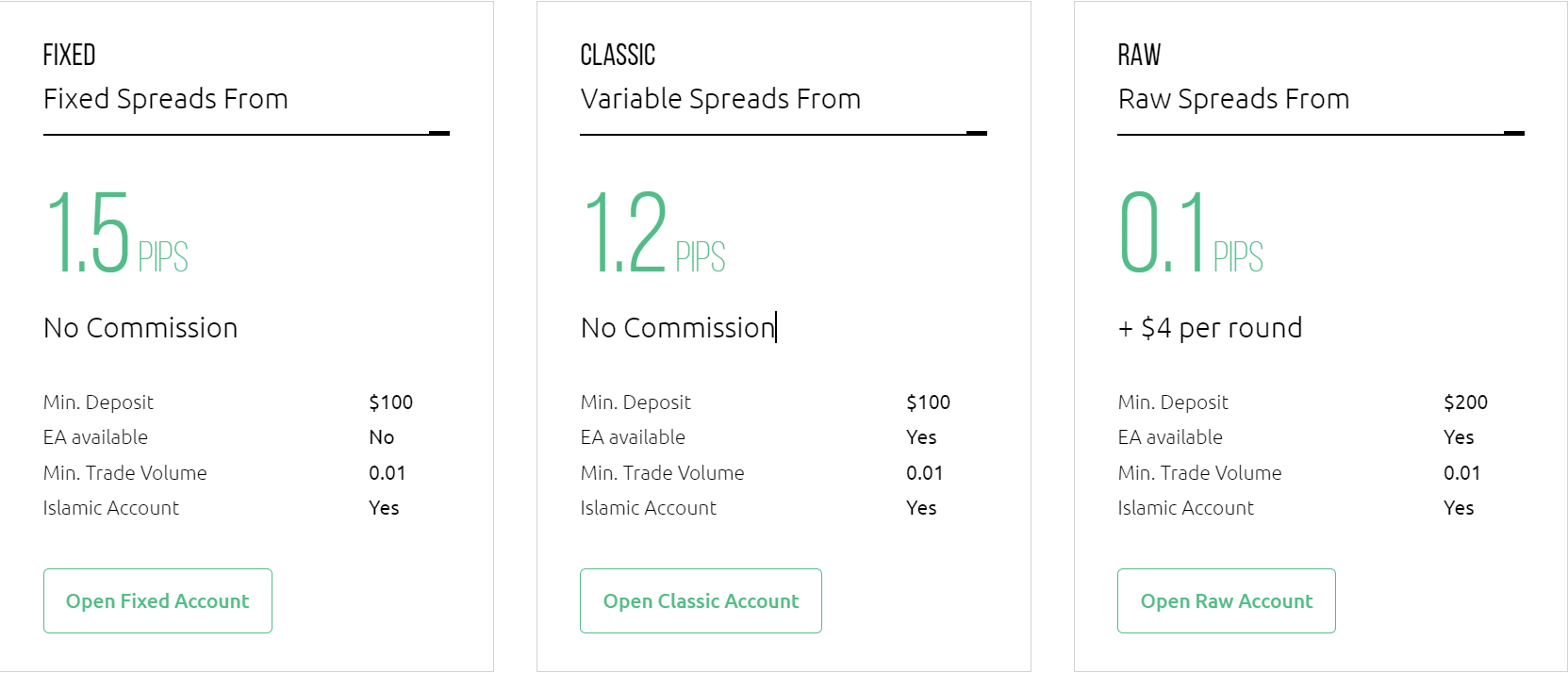The image size is (1568, 673).
Task: Open Fixed Account button
Action: point(157,600)
